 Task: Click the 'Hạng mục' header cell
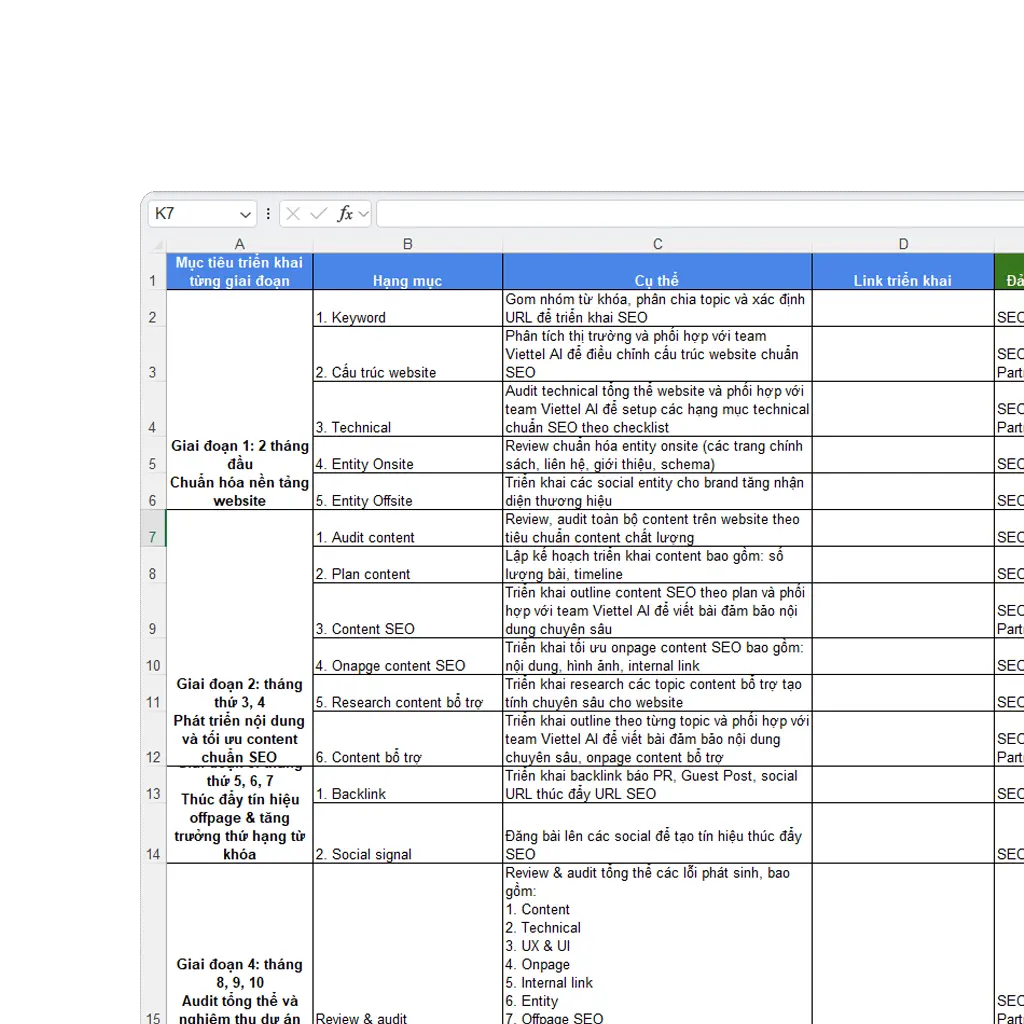coord(408,272)
